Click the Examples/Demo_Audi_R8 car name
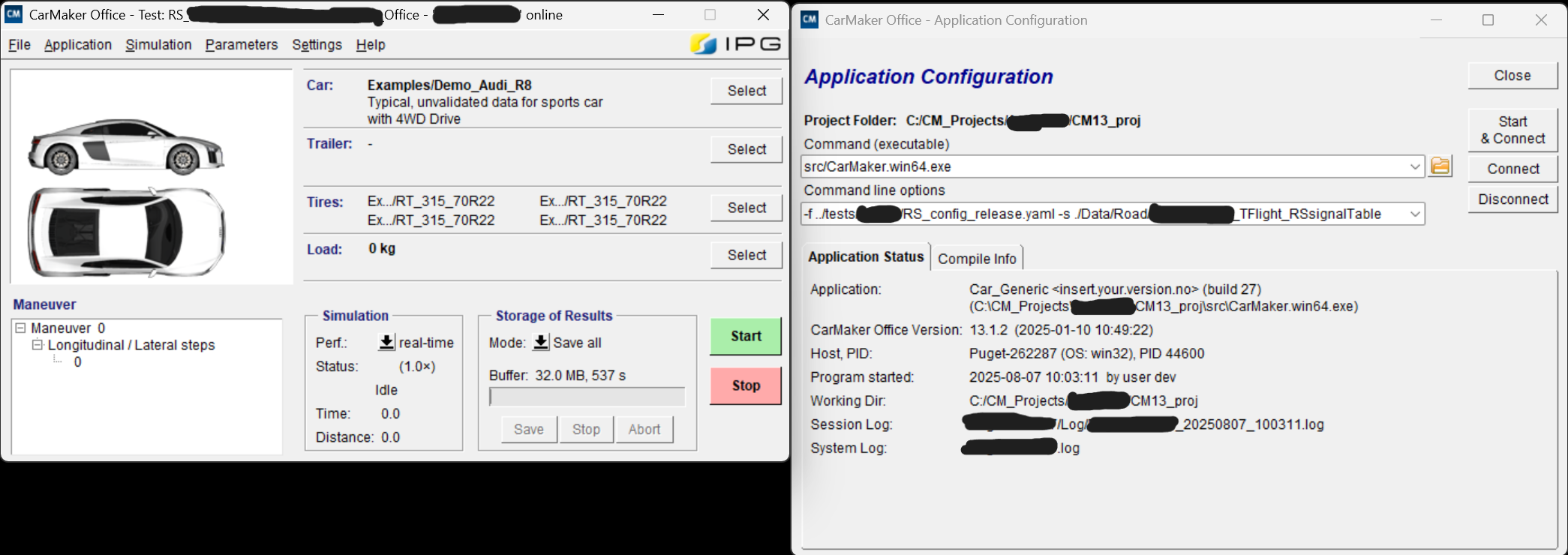1568x555 pixels. point(449,85)
